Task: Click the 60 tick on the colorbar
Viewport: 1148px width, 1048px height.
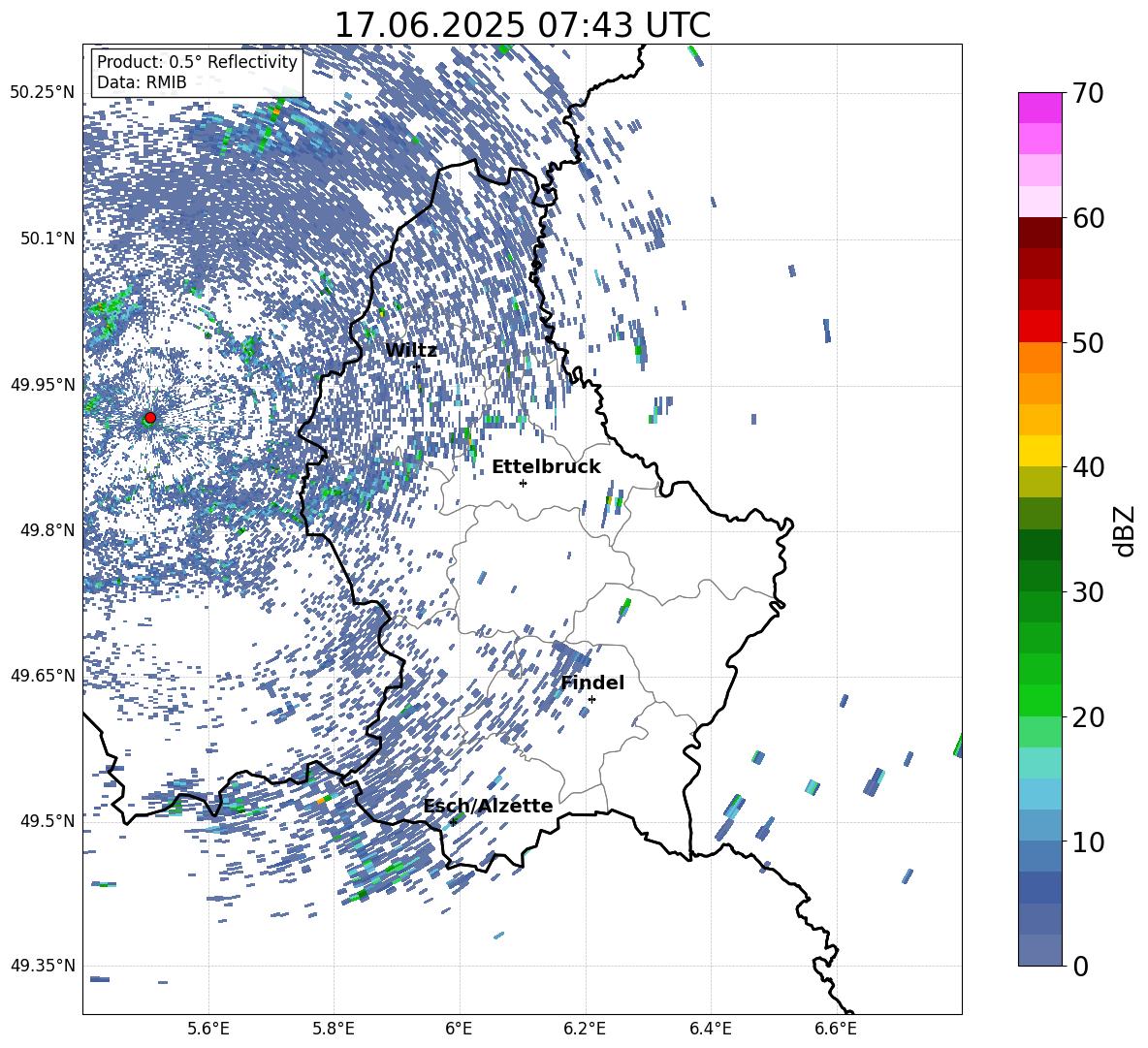Action: pos(1089,218)
